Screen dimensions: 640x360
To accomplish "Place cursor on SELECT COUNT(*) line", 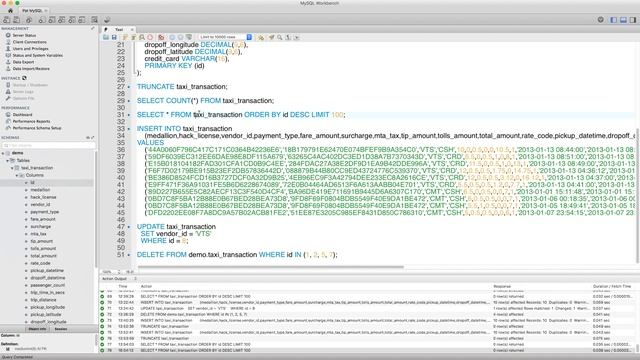I will [205, 100].
